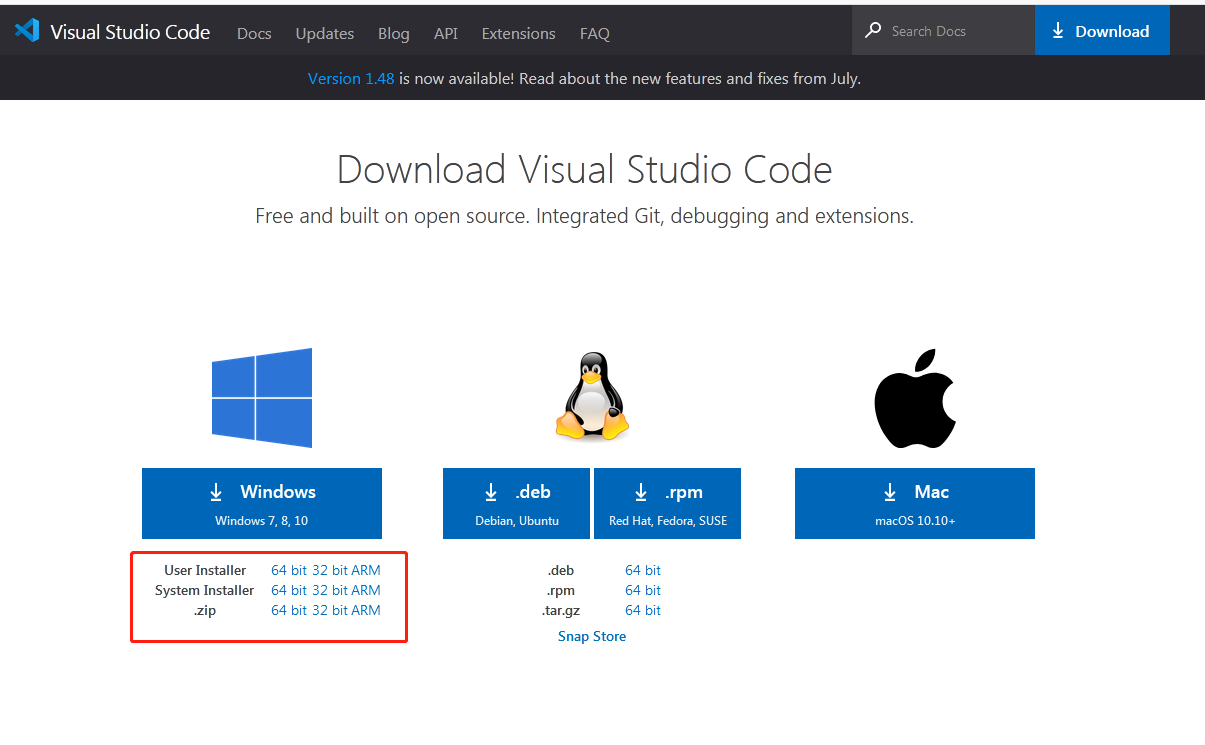Click the Free and built on open source subtitle
Image resolution: width=1205 pixels, height=745 pixels.
[585, 216]
